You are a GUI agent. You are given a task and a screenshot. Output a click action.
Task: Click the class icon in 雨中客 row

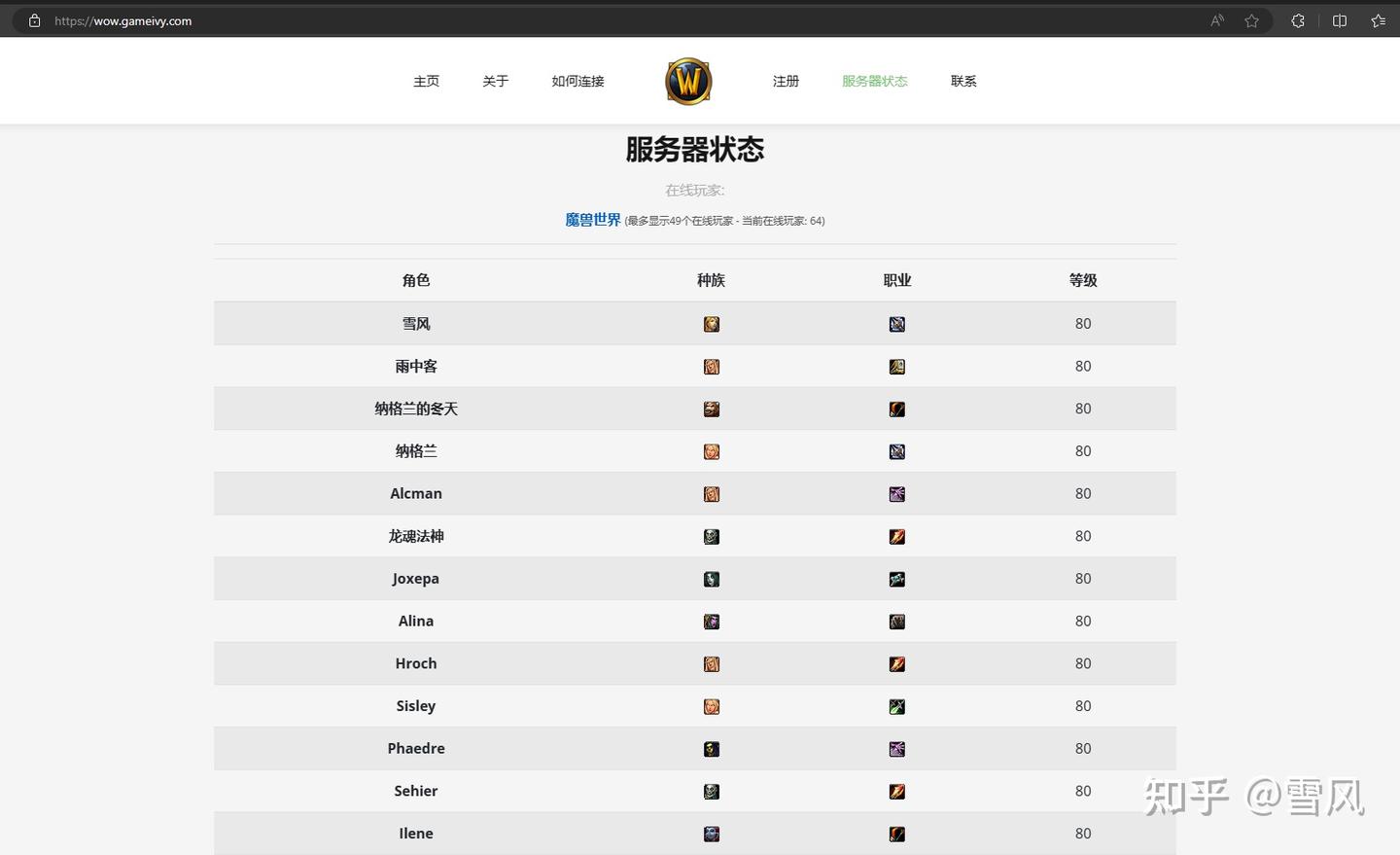(897, 367)
